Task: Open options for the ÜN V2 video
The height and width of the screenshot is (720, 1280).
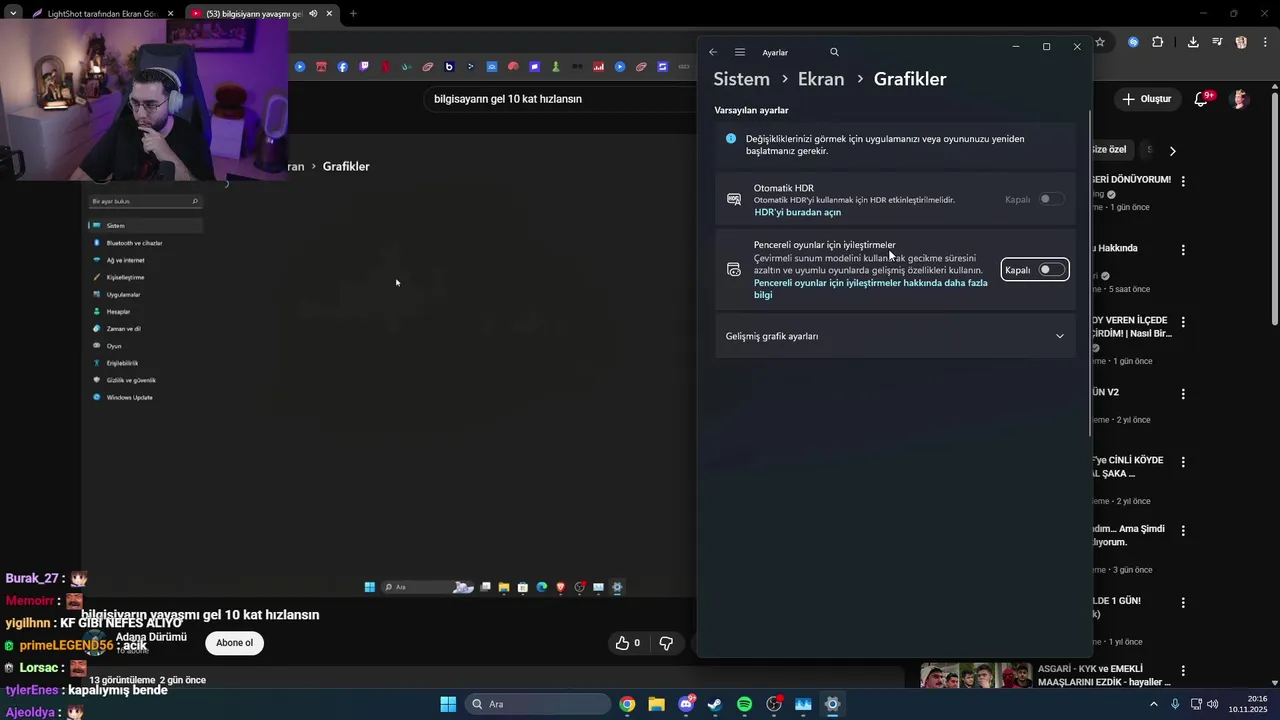Action: tap(1183, 394)
